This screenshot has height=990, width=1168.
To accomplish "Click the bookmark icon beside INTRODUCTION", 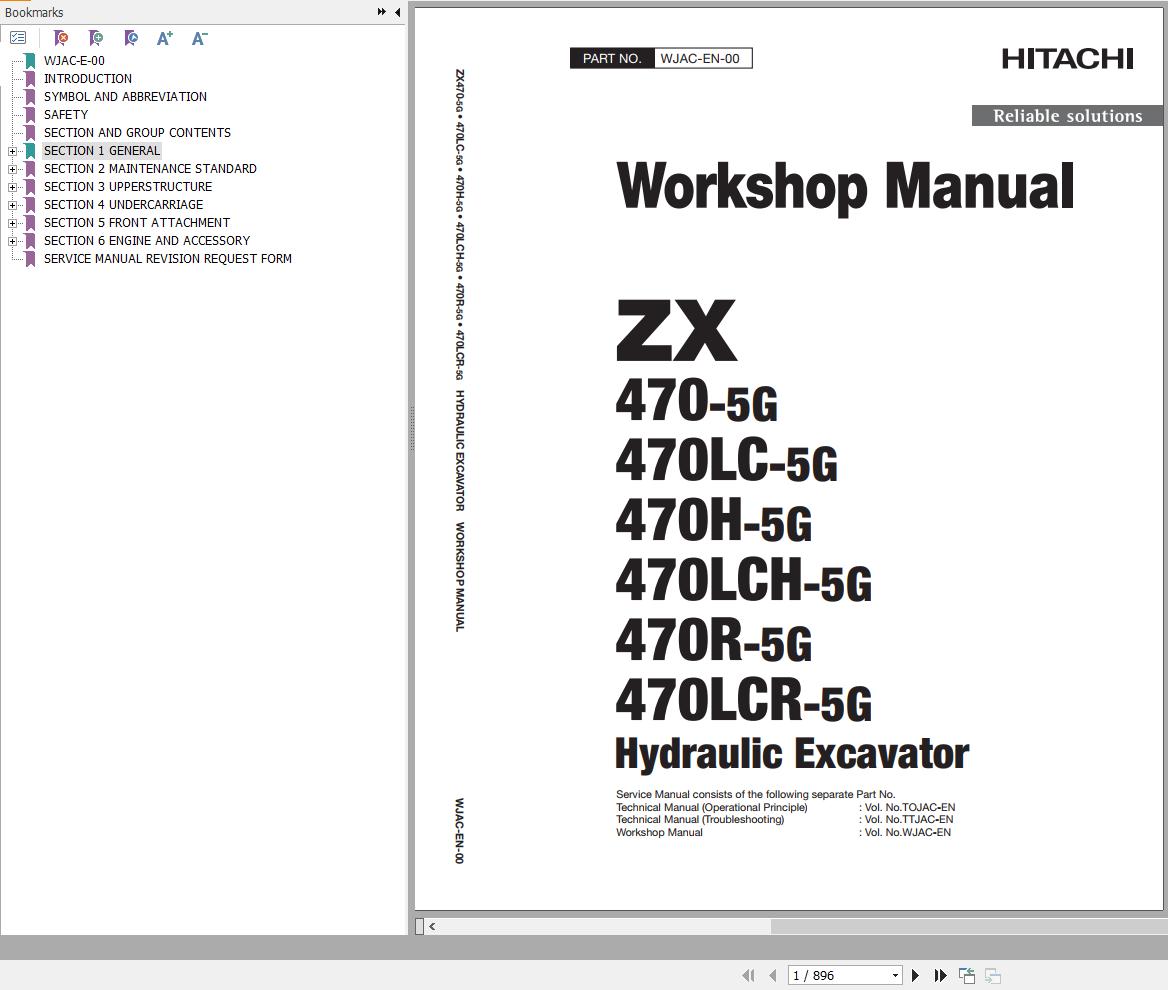I will point(30,78).
